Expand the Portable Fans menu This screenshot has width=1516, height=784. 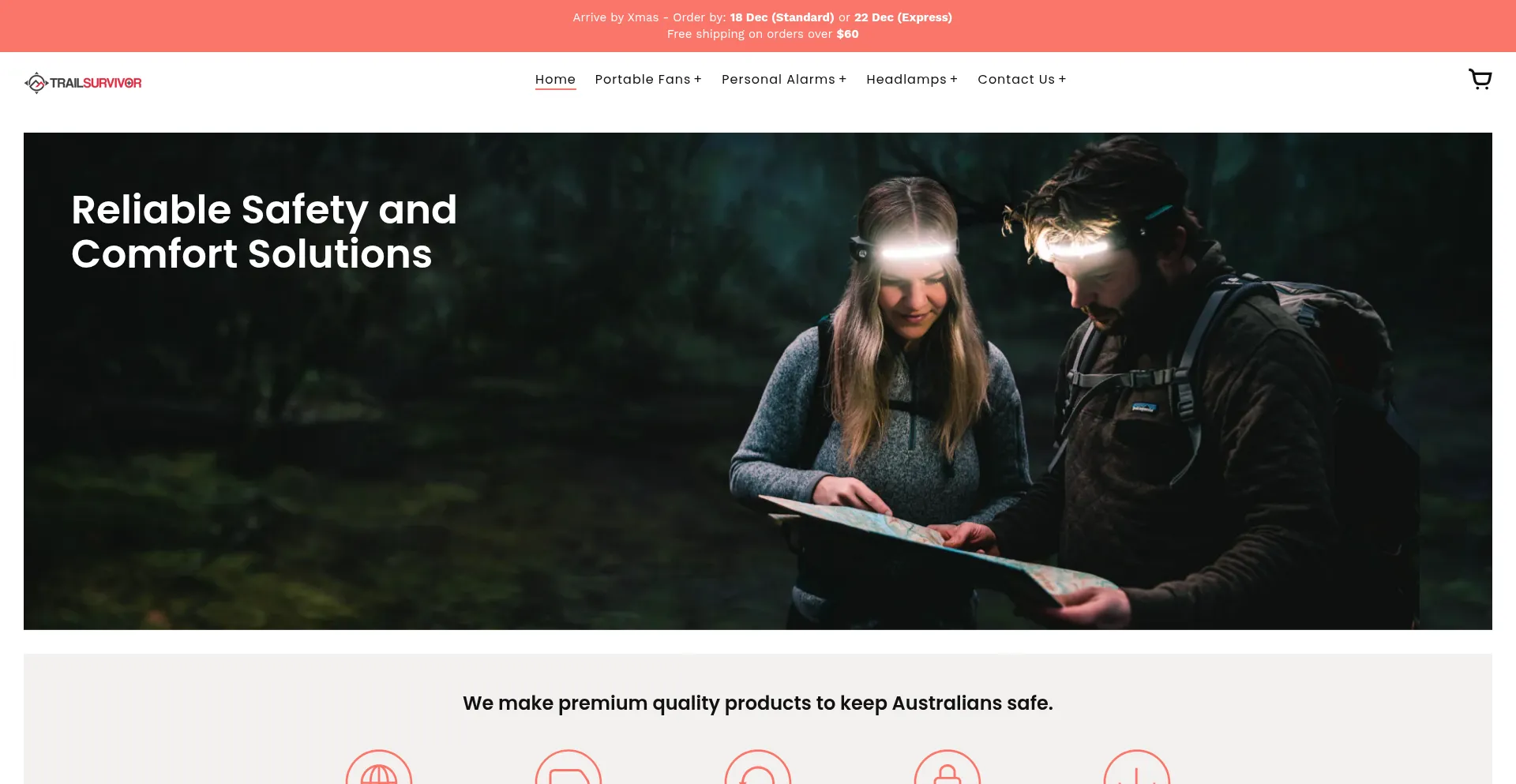pos(648,80)
